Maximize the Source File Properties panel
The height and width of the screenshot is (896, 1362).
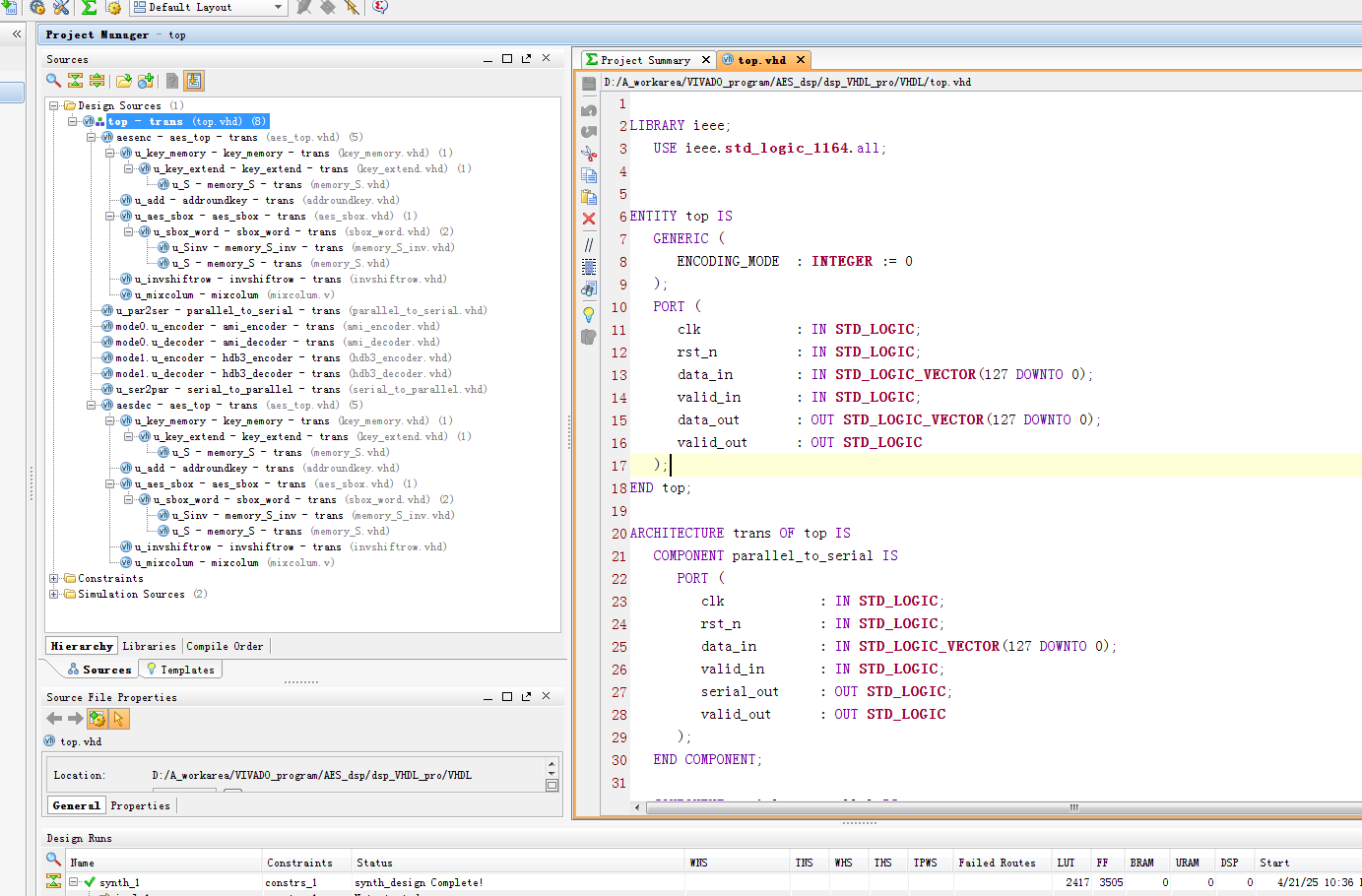(507, 696)
